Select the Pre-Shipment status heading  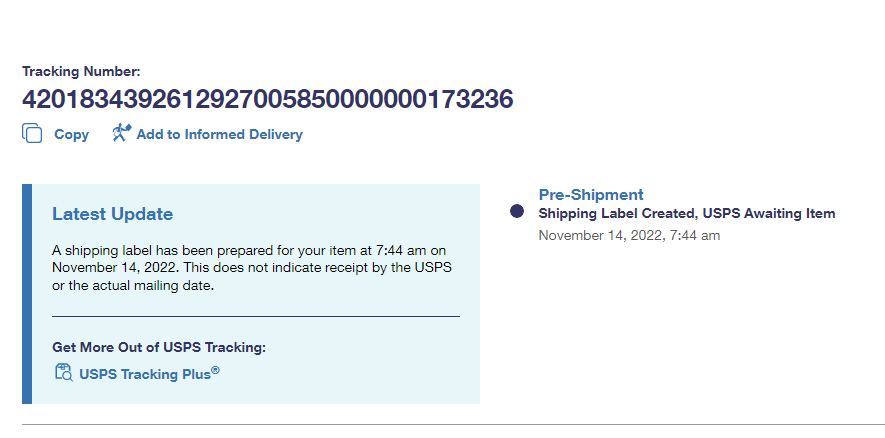pos(591,195)
